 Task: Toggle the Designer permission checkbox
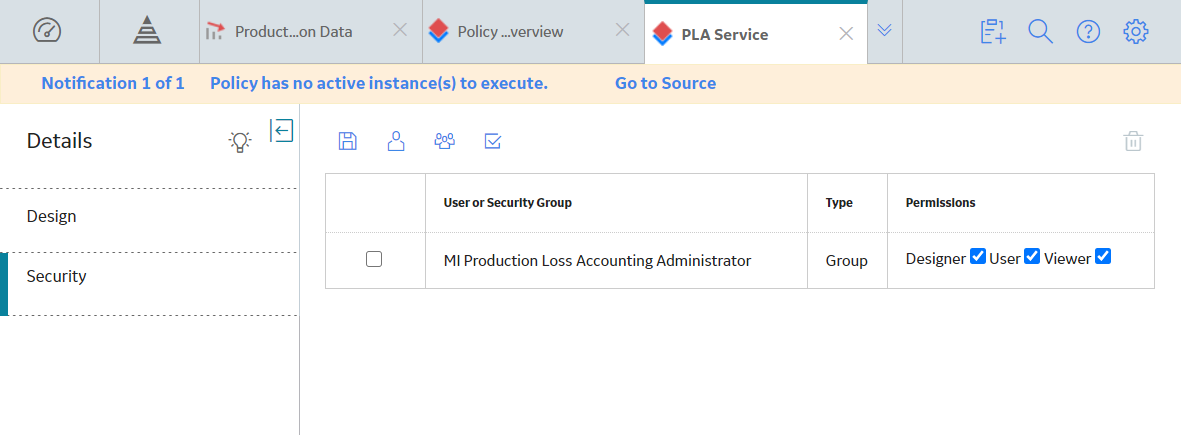pyautogui.click(x=978, y=257)
